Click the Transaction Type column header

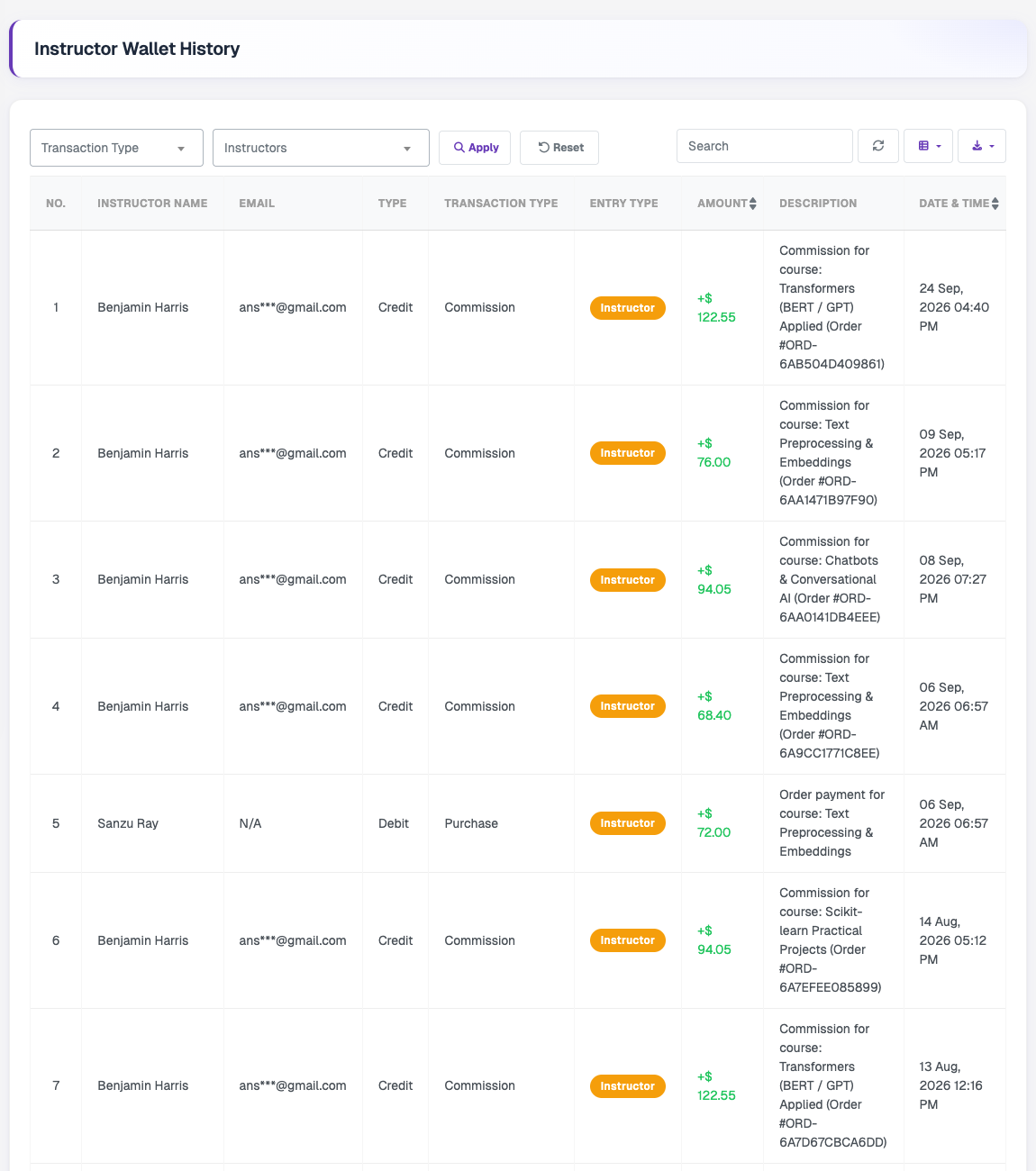pos(501,204)
